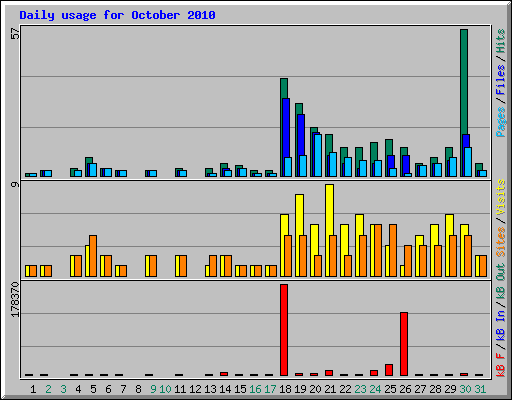Select the red kB bar for day 26
The height and width of the screenshot is (400, 512).
pos(404,344)
